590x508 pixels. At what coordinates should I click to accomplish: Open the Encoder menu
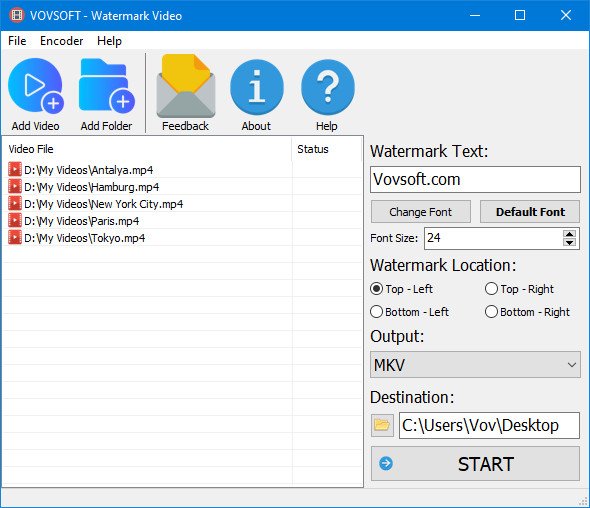[x=61, y=41]
